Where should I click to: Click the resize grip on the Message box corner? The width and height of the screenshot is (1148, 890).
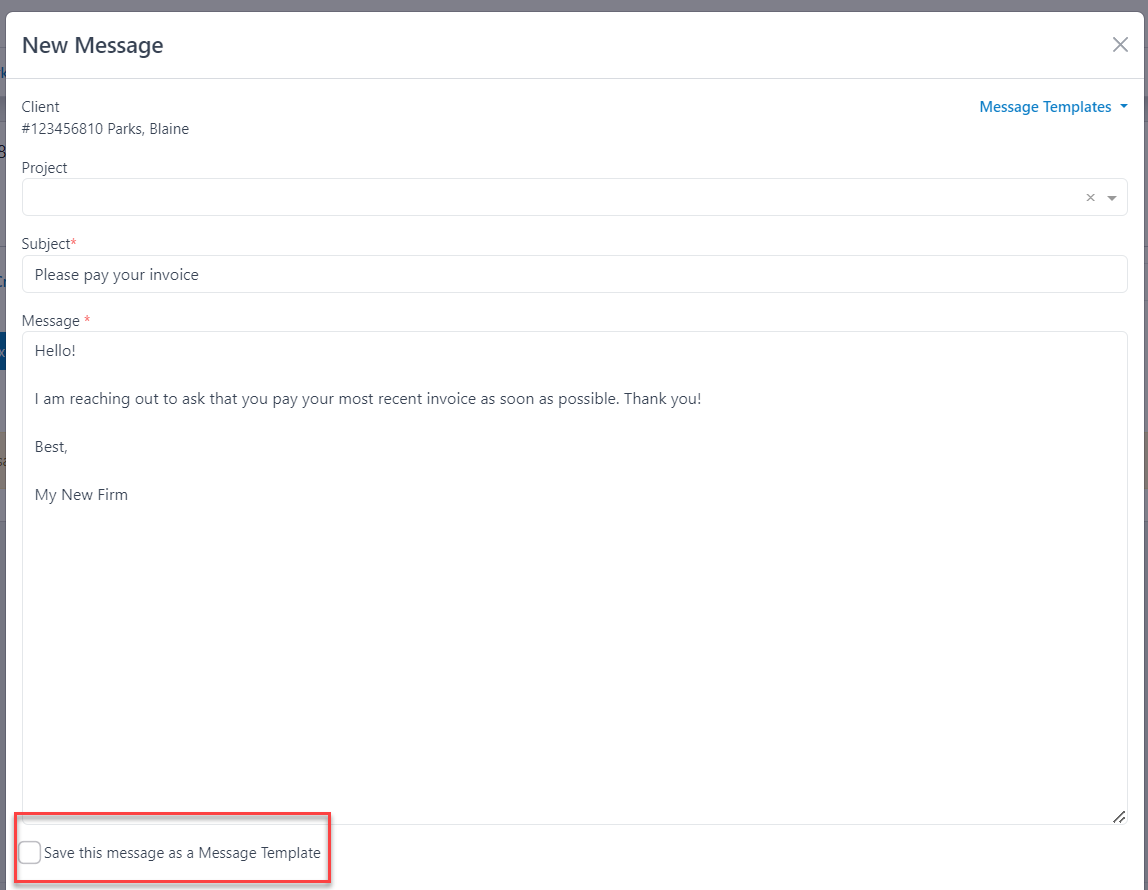coord(1118,817)
